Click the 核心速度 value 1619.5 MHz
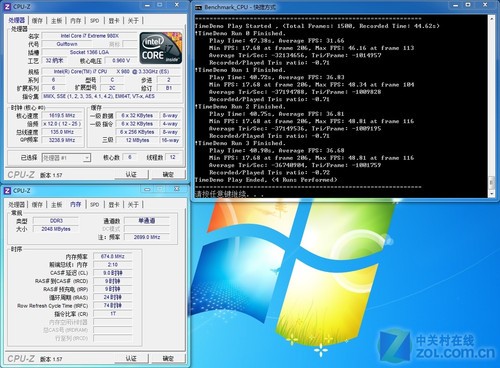 click(62, 116)
